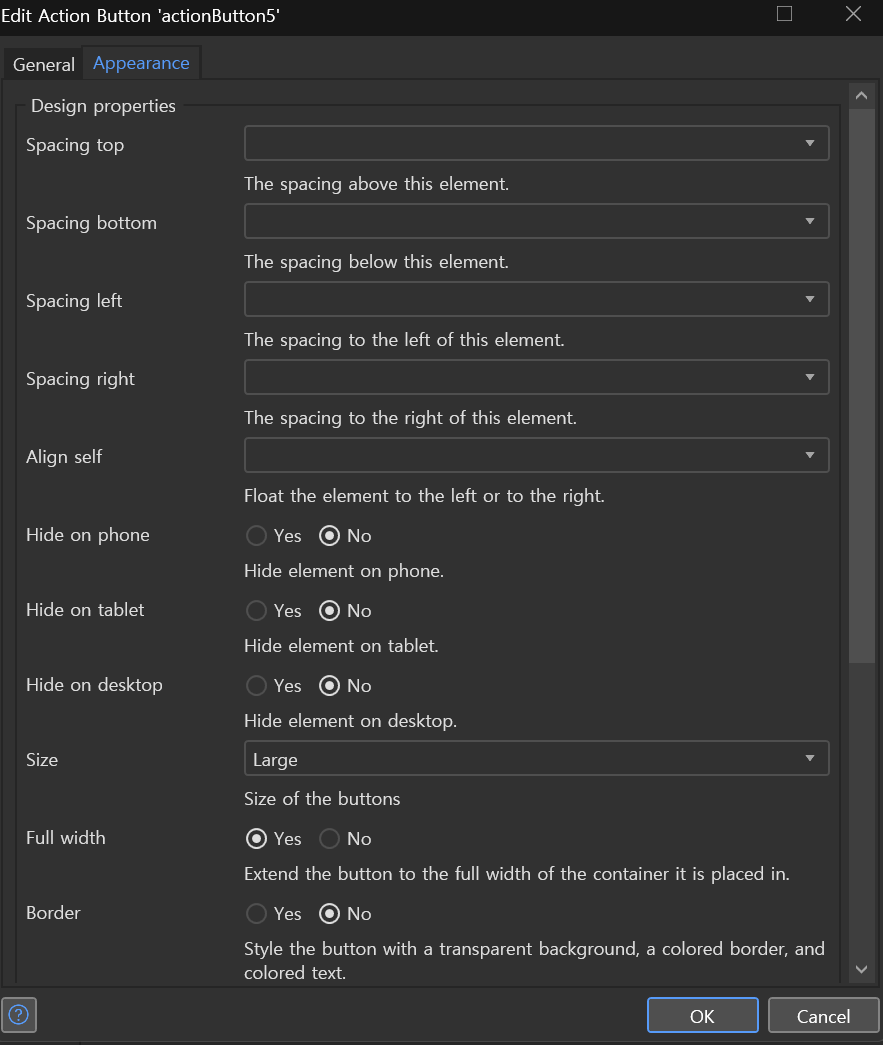Screen dimensions: 883x1045
Task: Click the 'Design properties' group heading
Action: pyautogui.click(x=103, y=106)
